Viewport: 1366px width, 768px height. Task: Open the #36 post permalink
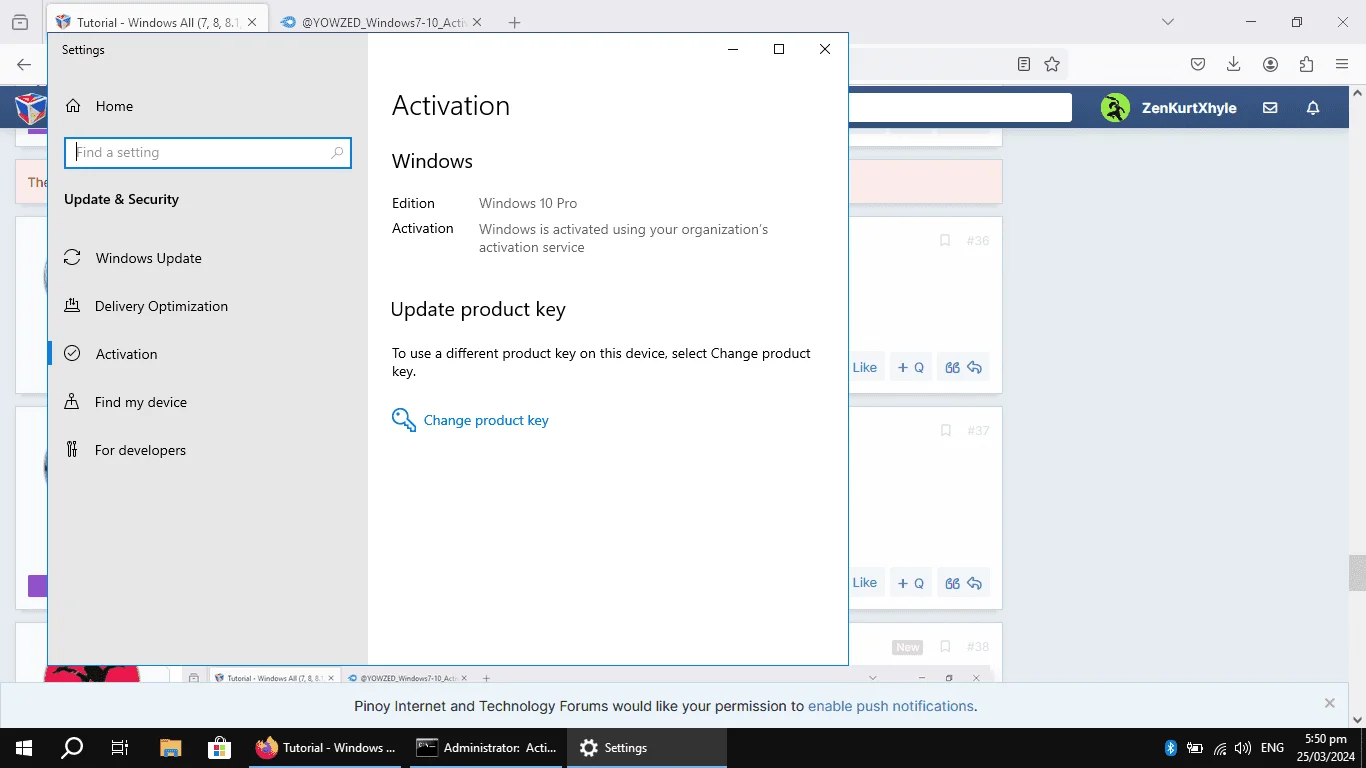[x=978, y=241]
